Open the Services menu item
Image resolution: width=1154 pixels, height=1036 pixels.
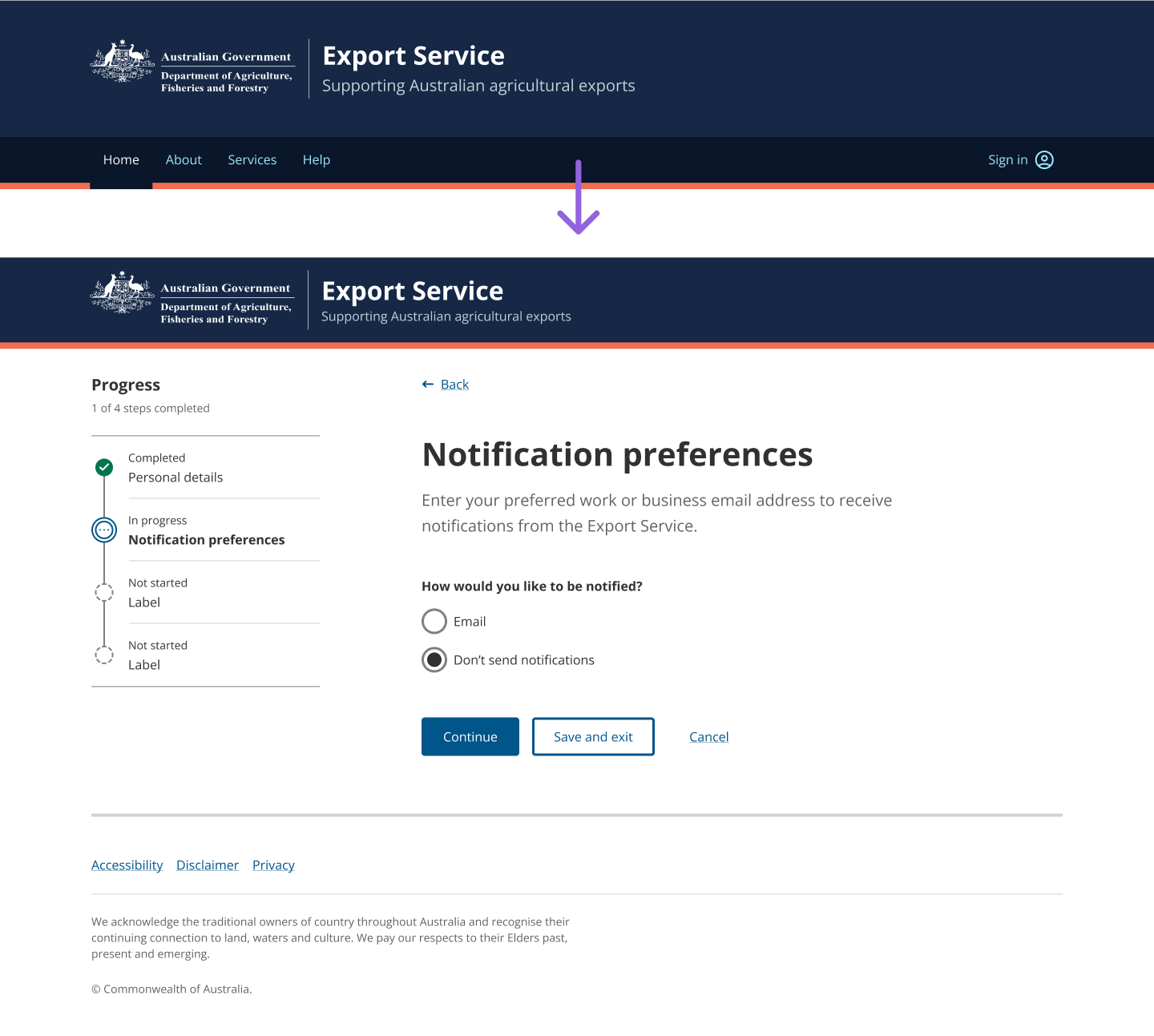[252, 159]
